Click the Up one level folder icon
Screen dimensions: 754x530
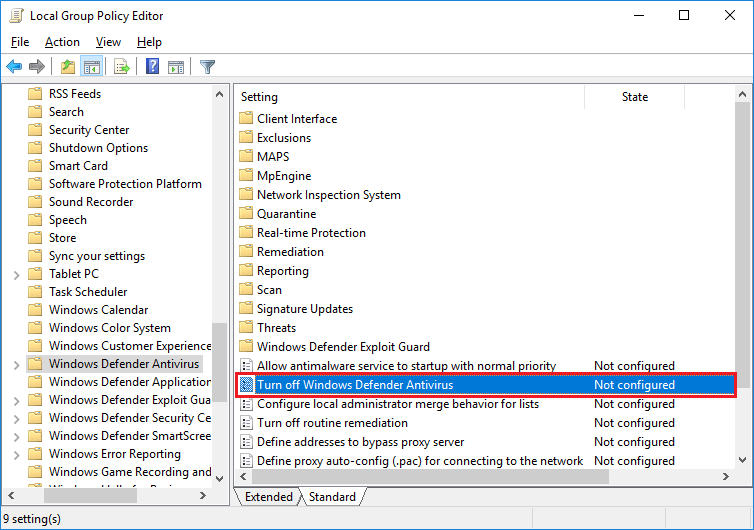pyautogui.click(x=68, y=66)
